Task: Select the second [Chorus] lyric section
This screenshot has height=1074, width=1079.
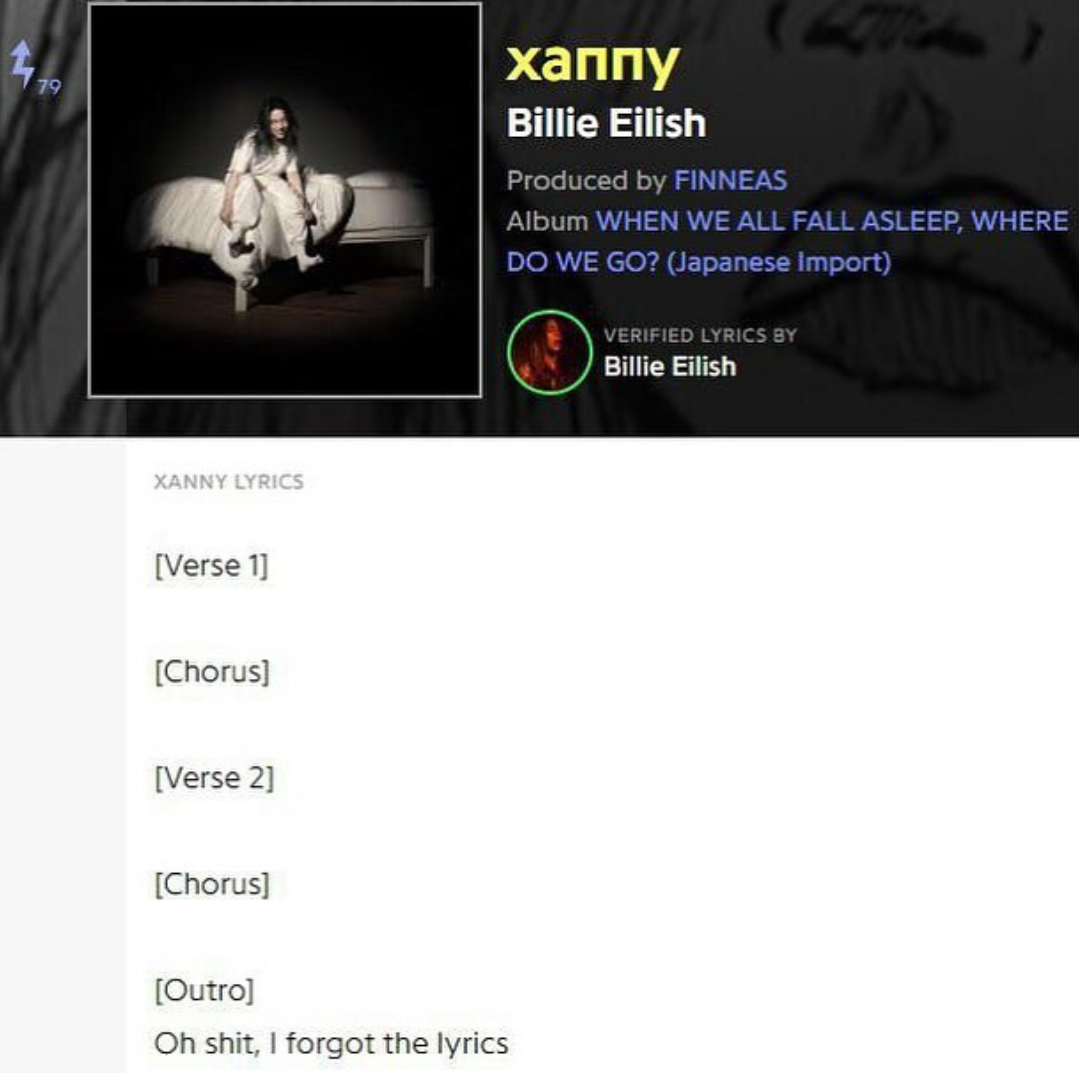Action: coord(212,884)
